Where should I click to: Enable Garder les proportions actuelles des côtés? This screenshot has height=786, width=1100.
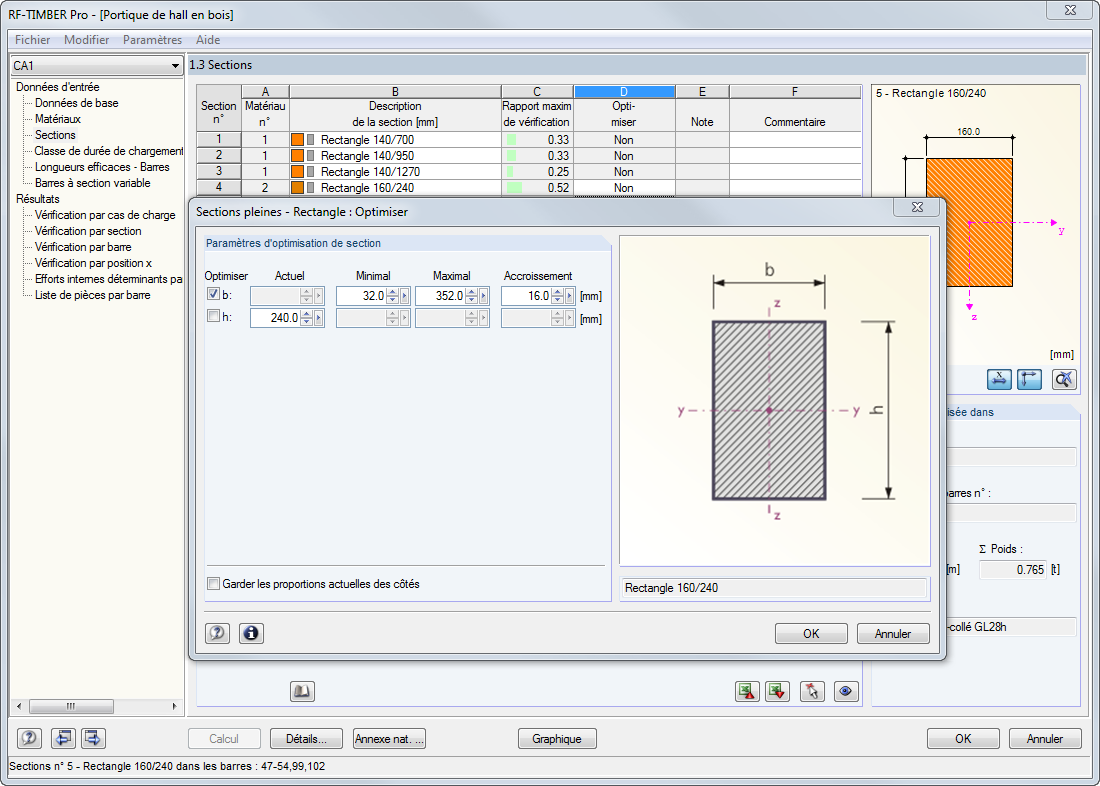pos(213,584)
